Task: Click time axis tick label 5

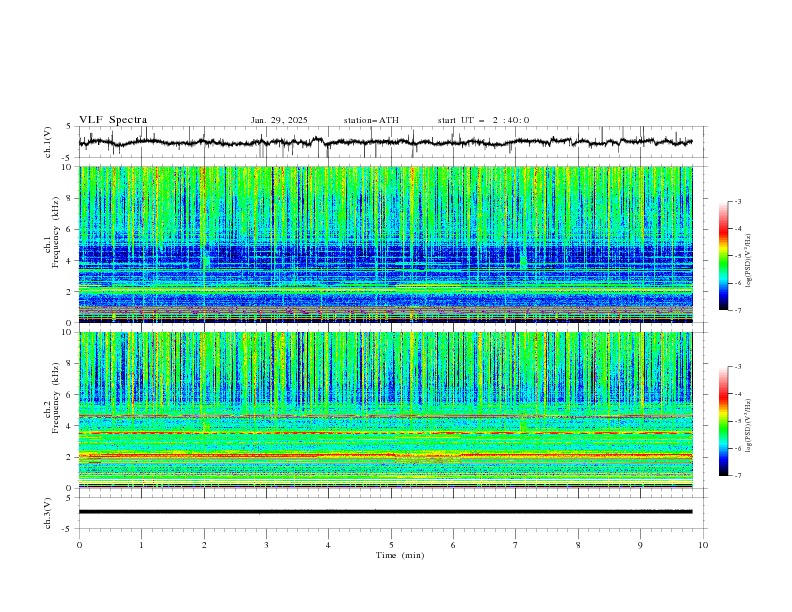Action: click(x=391, y=545)
